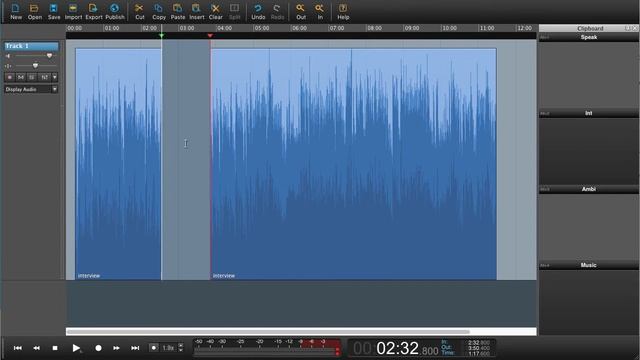Click the Redo toolbar icon
Viewport: 640px width, 360px height.
coord(277,11)
